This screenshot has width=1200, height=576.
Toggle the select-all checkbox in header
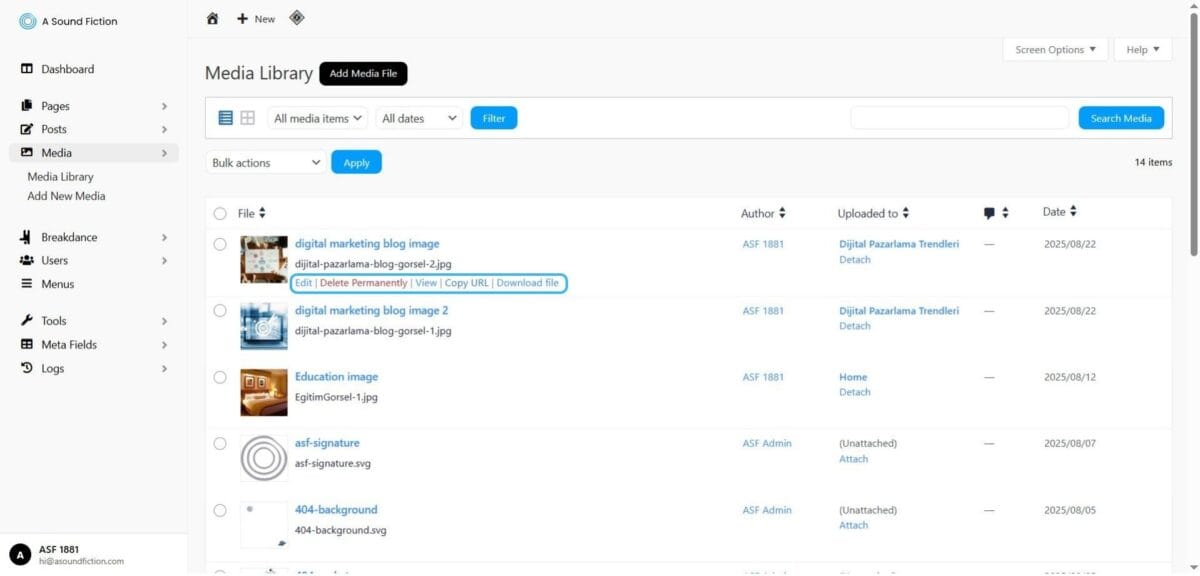220,213
